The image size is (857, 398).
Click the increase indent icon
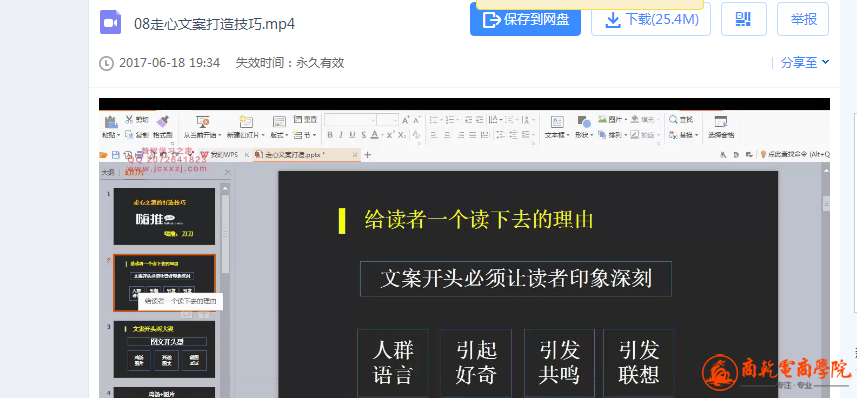tap(479, 120)
